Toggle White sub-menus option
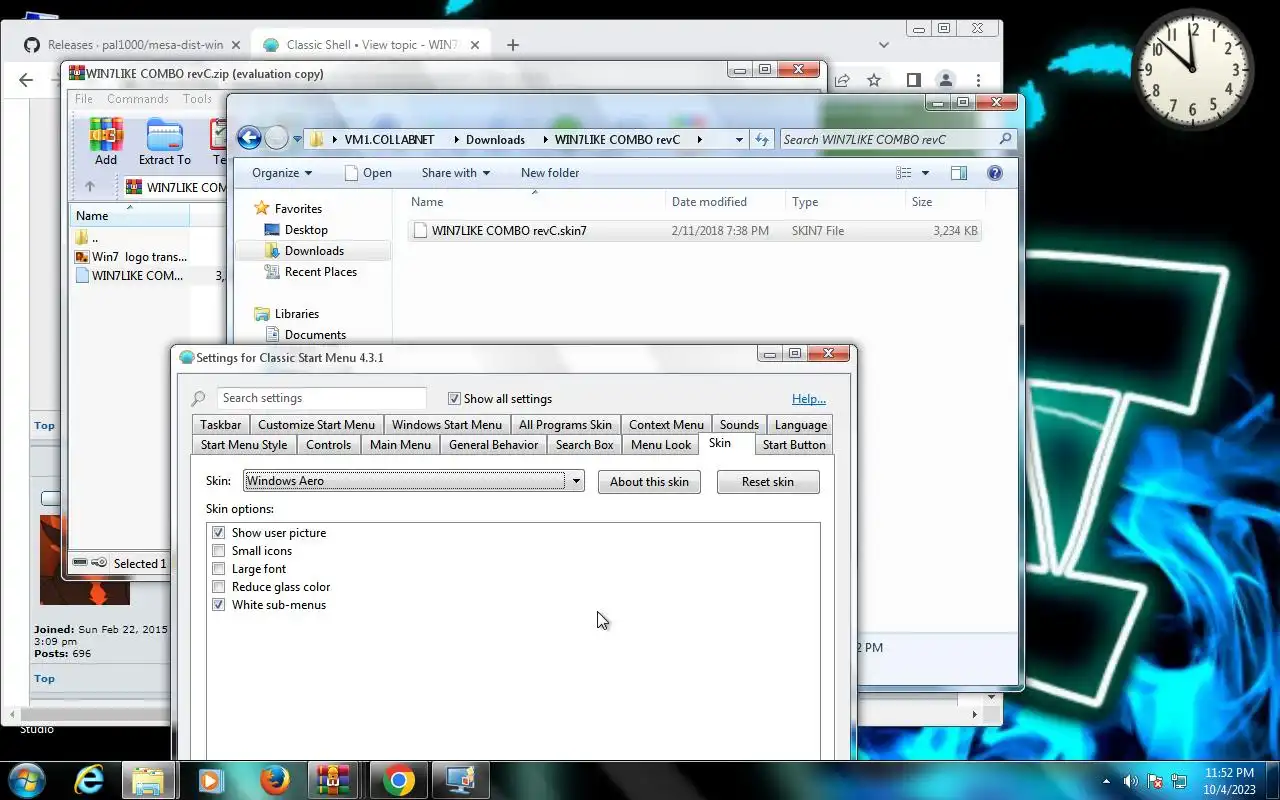This screenshot has width=1280, height=800. click(219, 605)
